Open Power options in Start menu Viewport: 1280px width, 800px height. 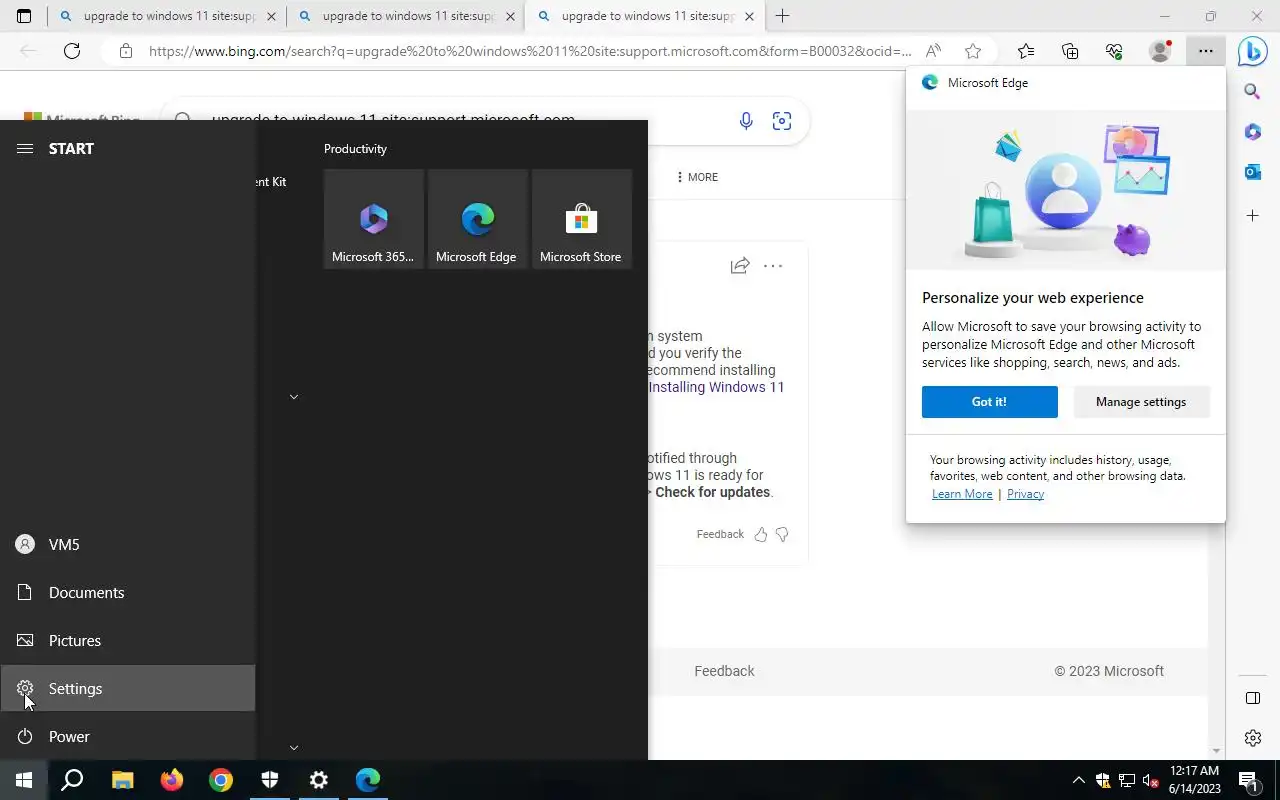127,736
